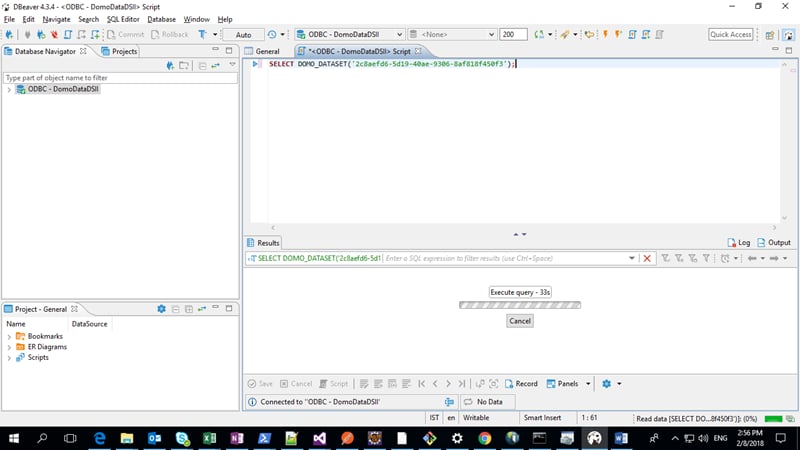The height and width of the screenshot is (450, 800).
Task: Click status details icon beside connection message
Action: (449, 402)
